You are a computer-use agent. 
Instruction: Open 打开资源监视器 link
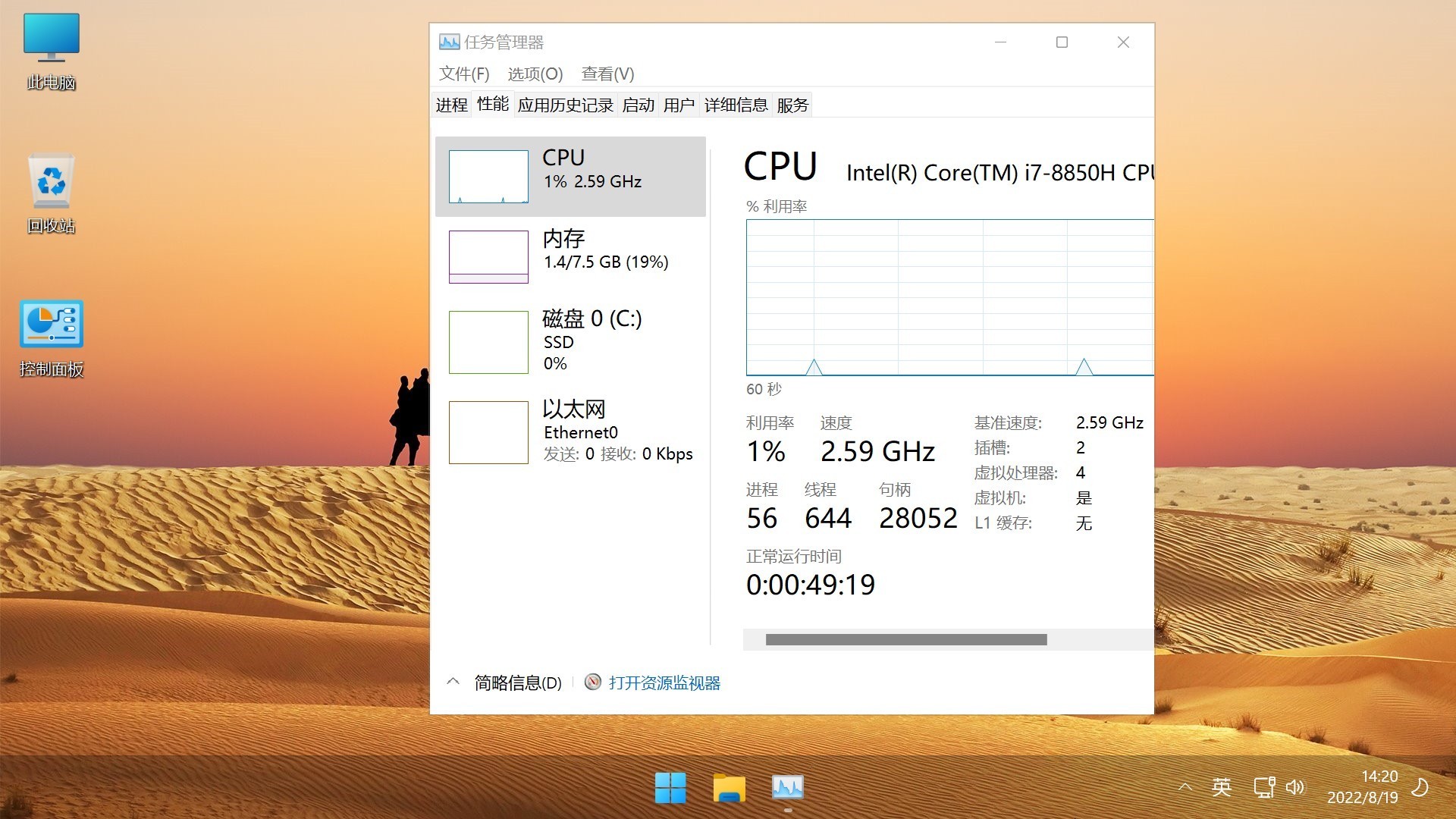(664, 682)
